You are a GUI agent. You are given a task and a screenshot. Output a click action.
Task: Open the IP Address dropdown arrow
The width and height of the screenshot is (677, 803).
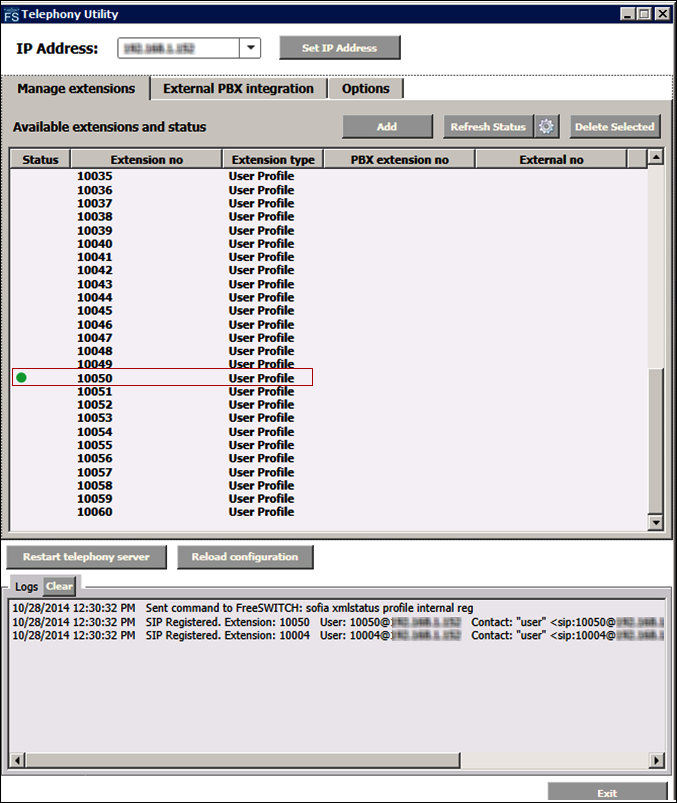point(250,48)
